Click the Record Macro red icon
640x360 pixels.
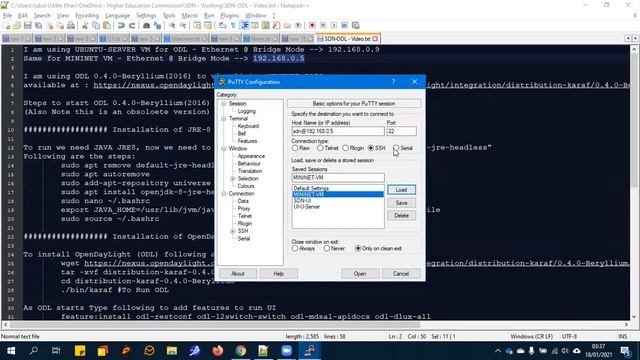click(312, 25)
